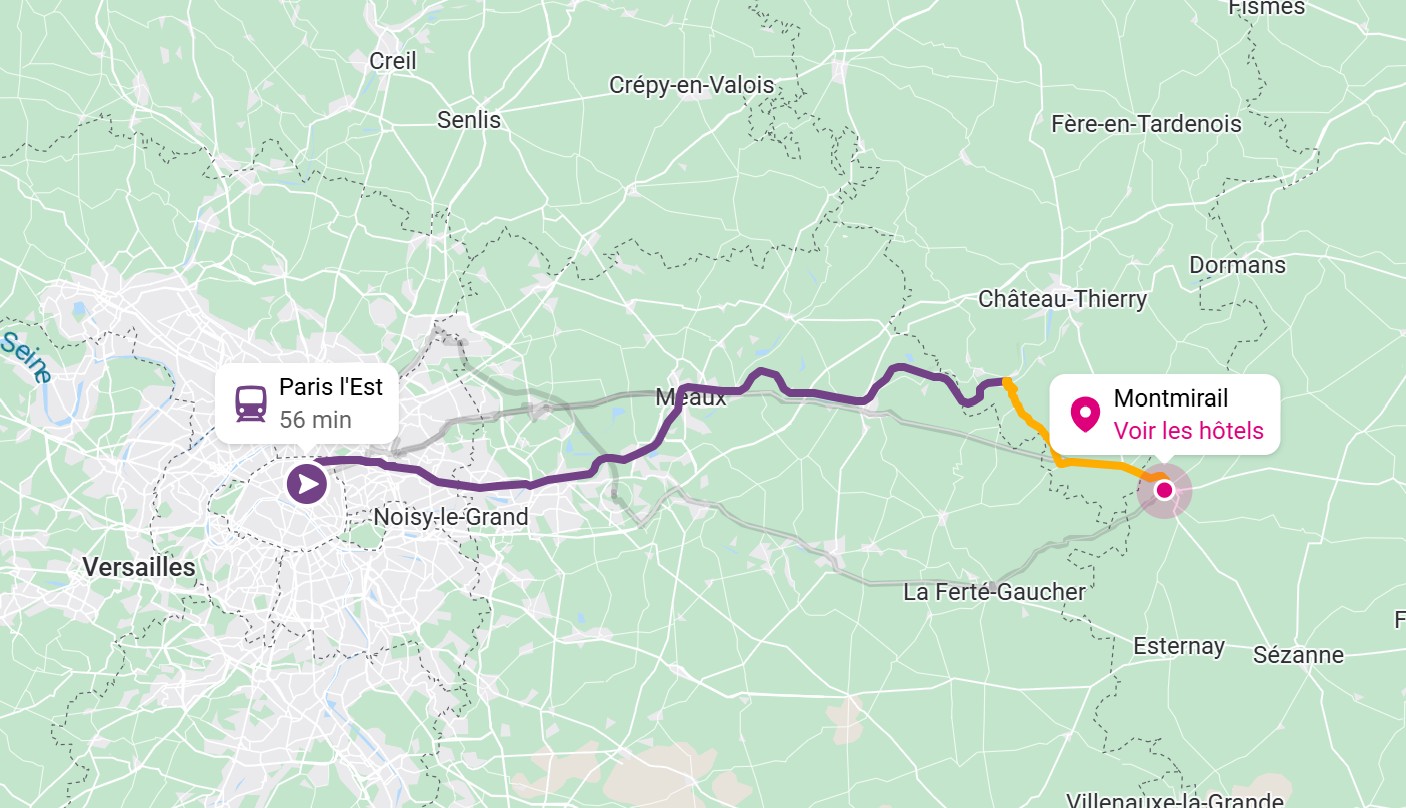
Task: Click the Crépy-en-Valois town label
Action: click(x=692, y=85)
